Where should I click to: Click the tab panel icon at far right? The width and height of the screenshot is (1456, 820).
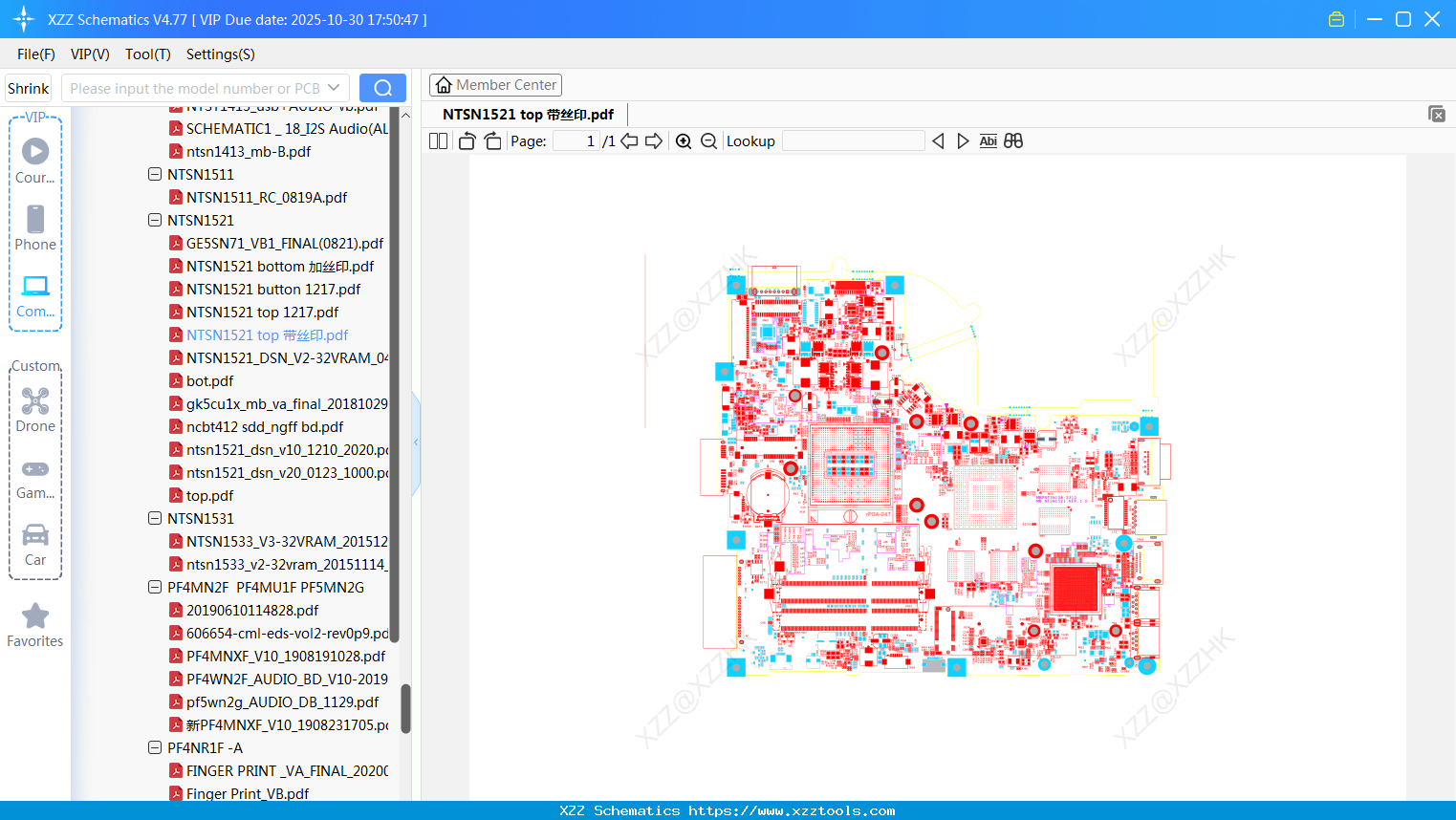pyautogui.click(x=1437, y=114)
